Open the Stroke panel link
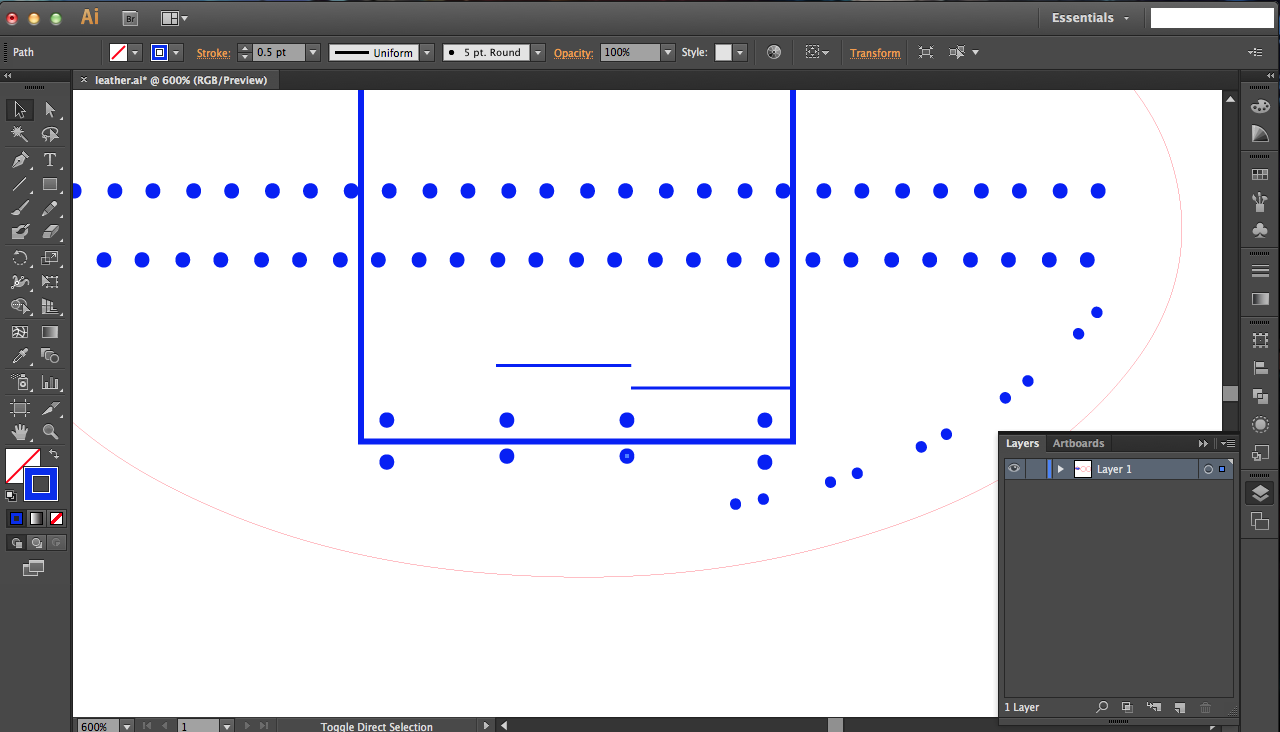Image resolution: width=1280 pixels, height=732 pixels. (213, 53)
